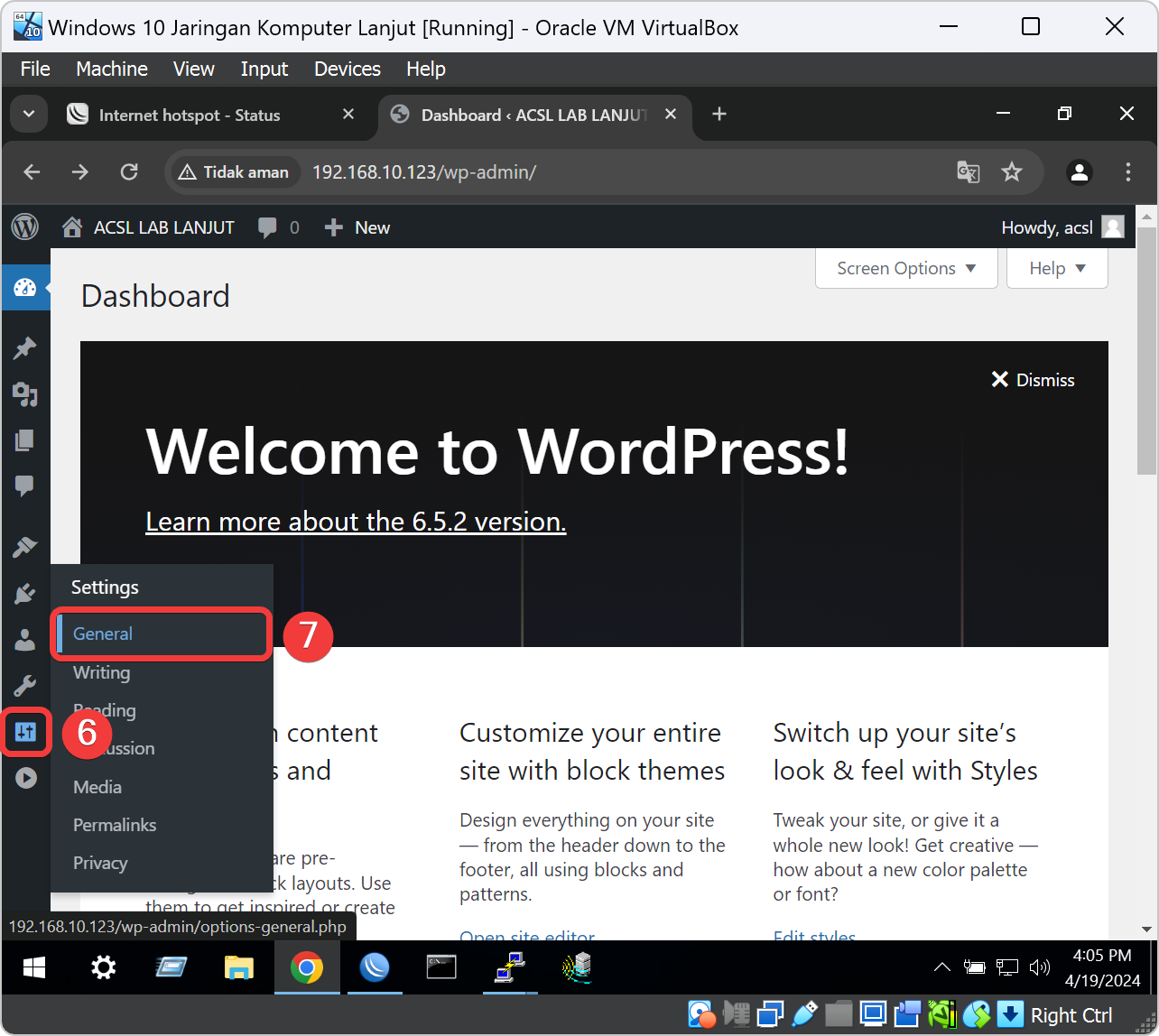1159x1036 pixels.
Task: Open the Comments sidebar icon
Action: click(x=25, y=486)
